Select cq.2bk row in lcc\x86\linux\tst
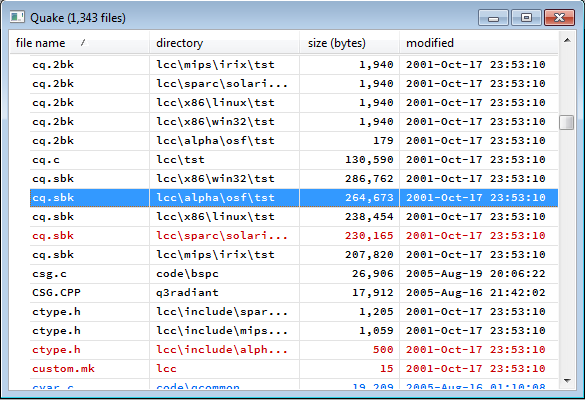This screenshot has height=400, width=585. [x=294, y=103]
